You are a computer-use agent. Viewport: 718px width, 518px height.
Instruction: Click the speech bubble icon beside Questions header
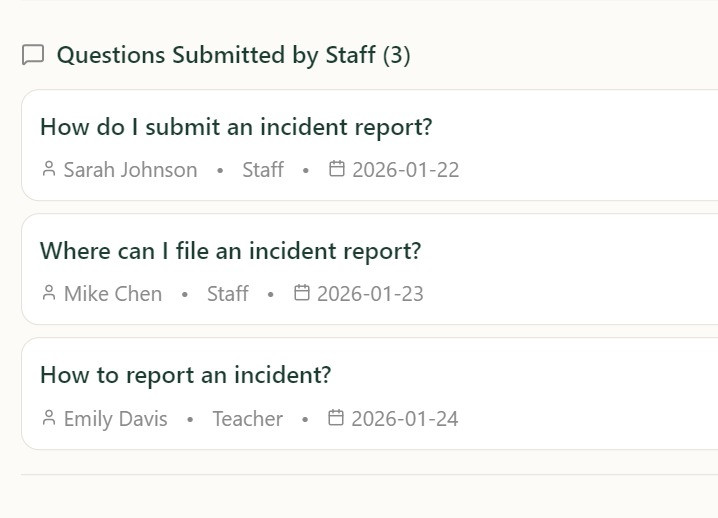pyautogui.click(x=33, y=55)
